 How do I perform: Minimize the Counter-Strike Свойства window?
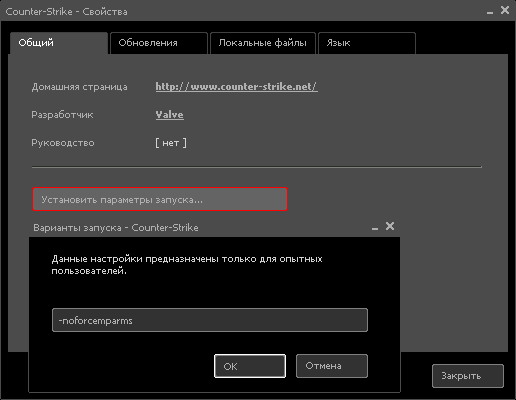click(490, 12)
